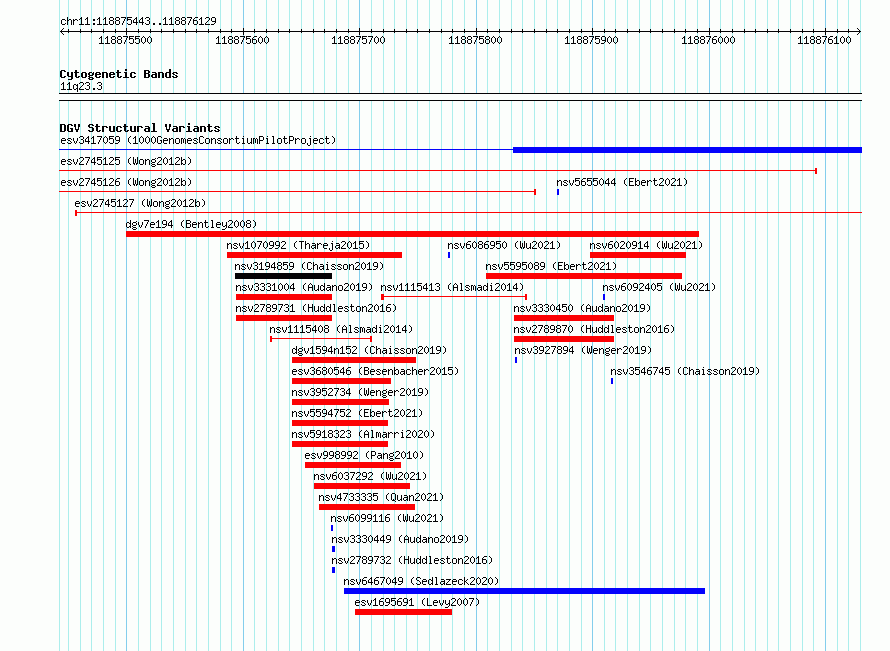The image size is (890, 651).
Task: Select nsv6092405 (Wu2021) label
Action: pyautogui.click(x=659, y=287)
